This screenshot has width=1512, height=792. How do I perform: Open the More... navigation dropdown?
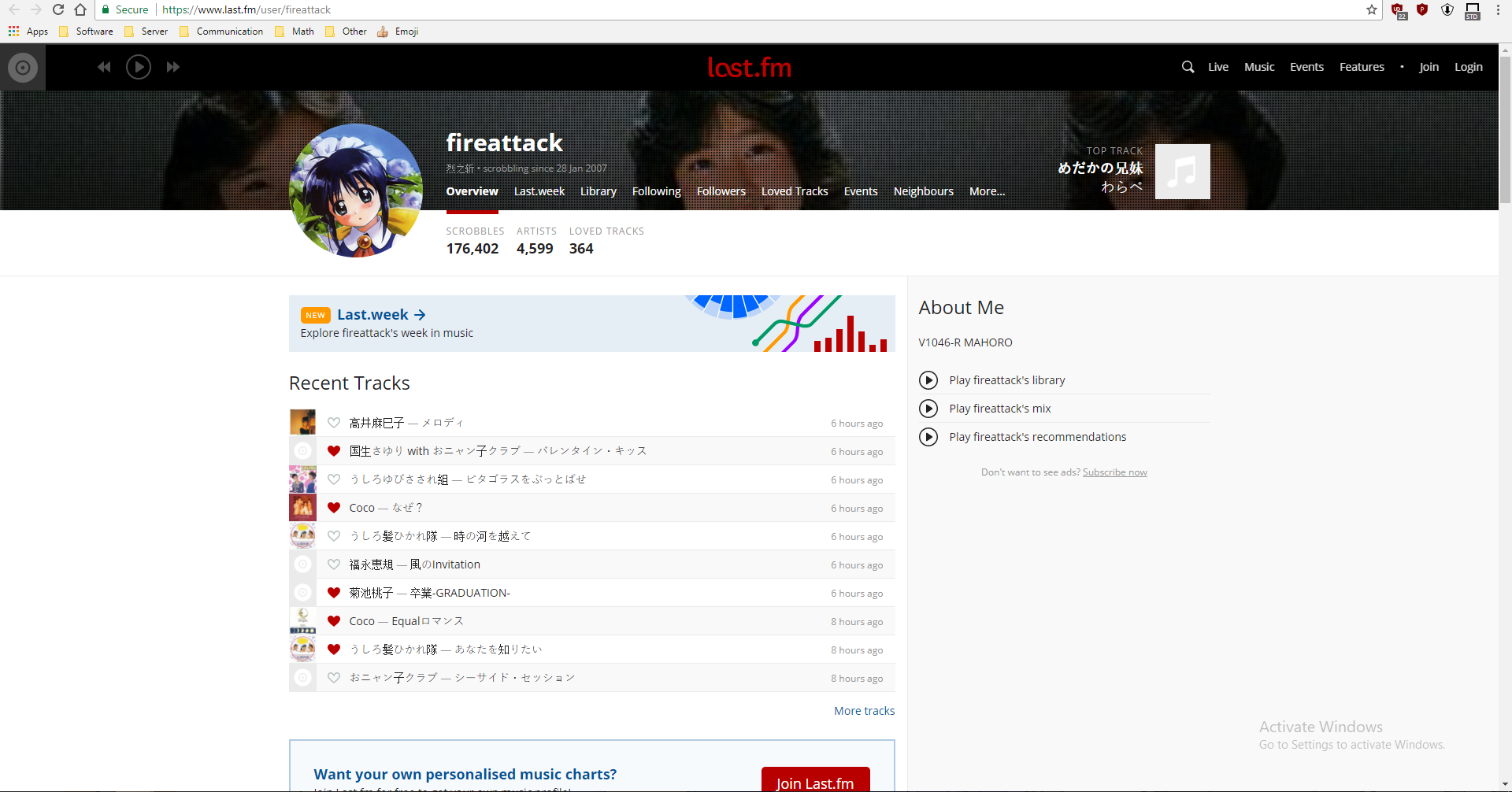pos(987,191)
